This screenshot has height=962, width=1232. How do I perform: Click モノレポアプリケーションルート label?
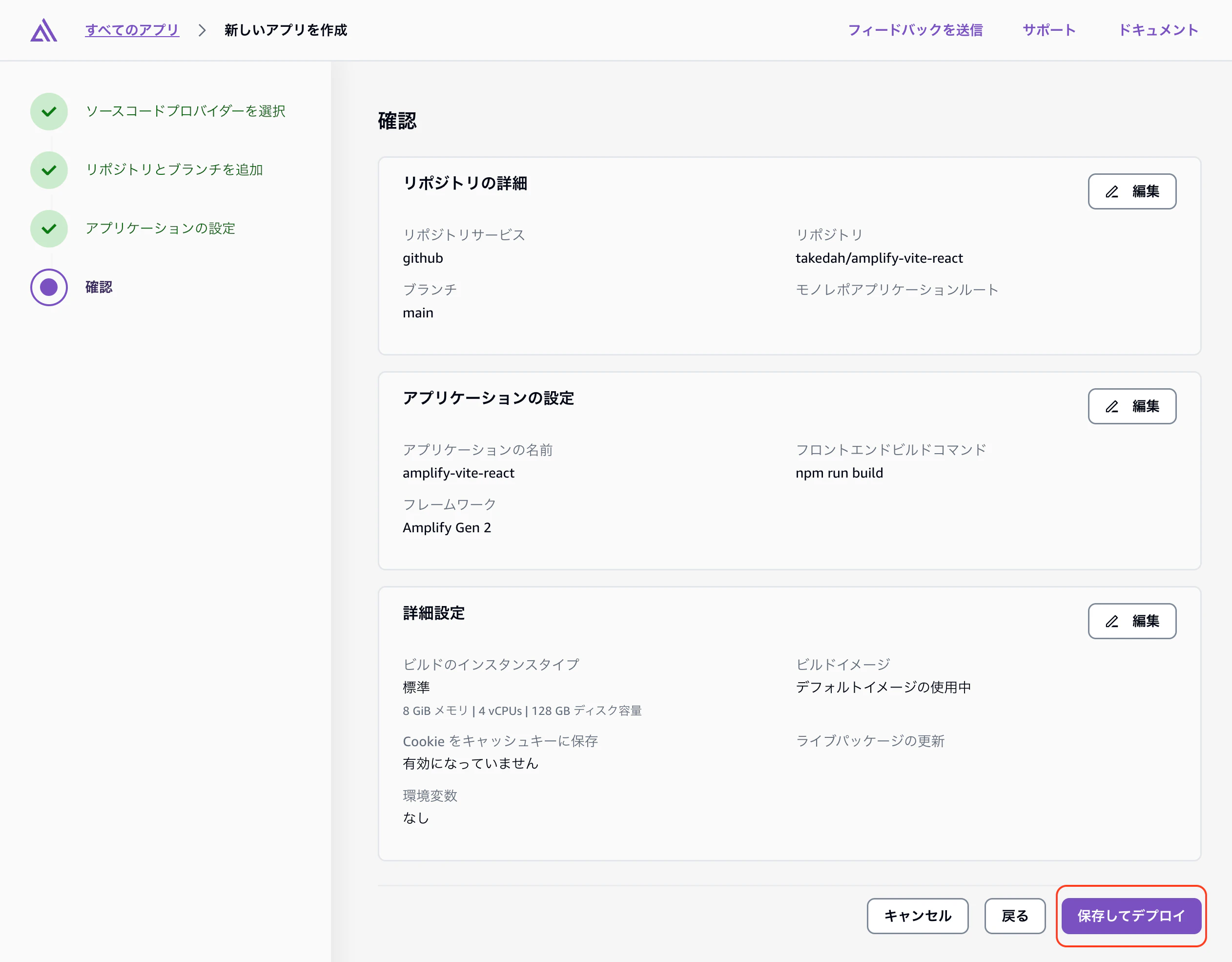[897, 290]
